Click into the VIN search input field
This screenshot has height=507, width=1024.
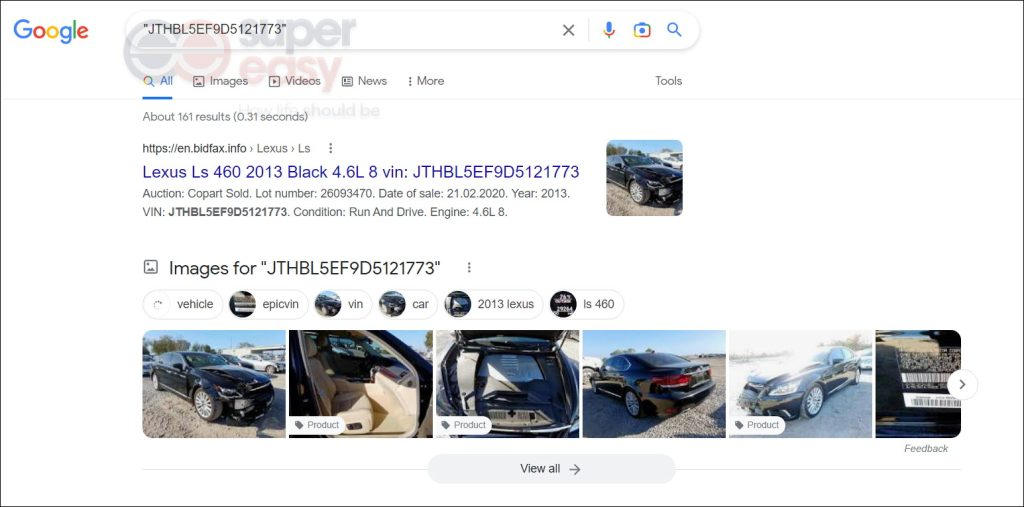[346, 29]
